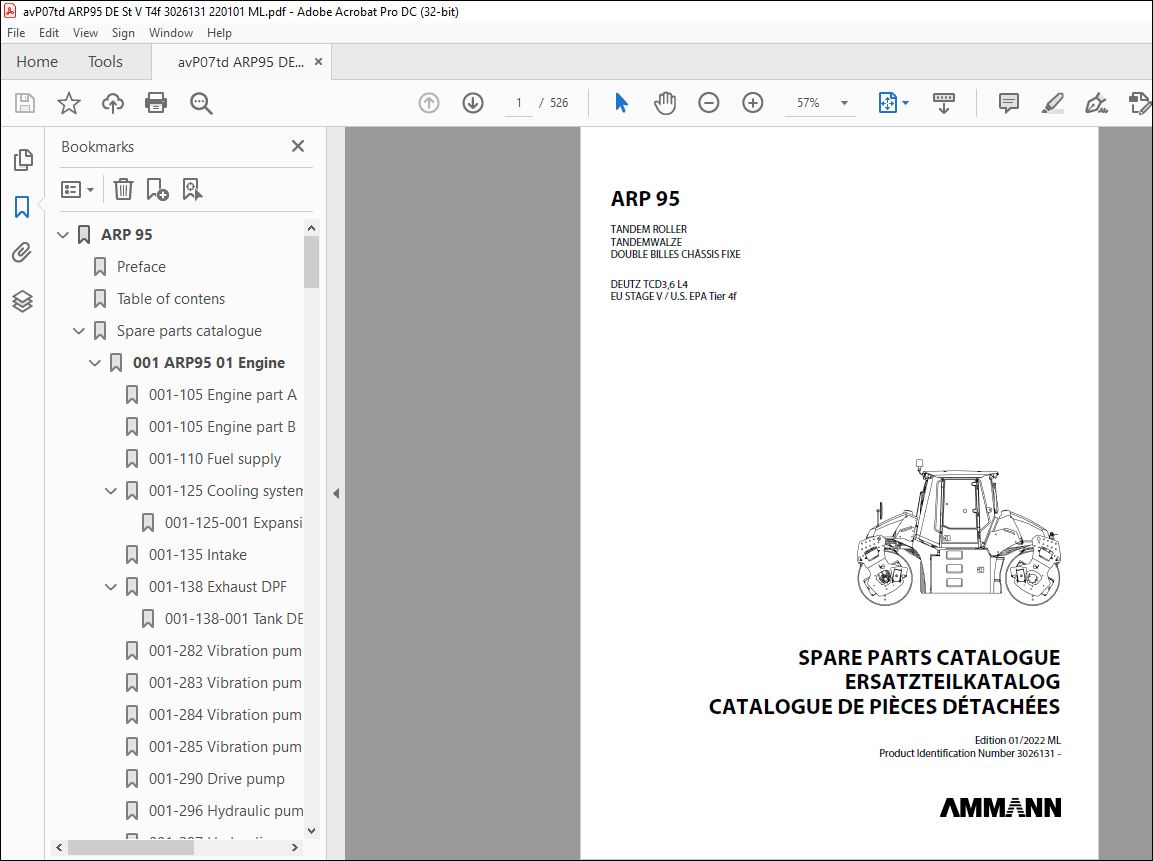Open the Sign document tool
This screenshot has width=1153, height=861.
click(1096, 103)
